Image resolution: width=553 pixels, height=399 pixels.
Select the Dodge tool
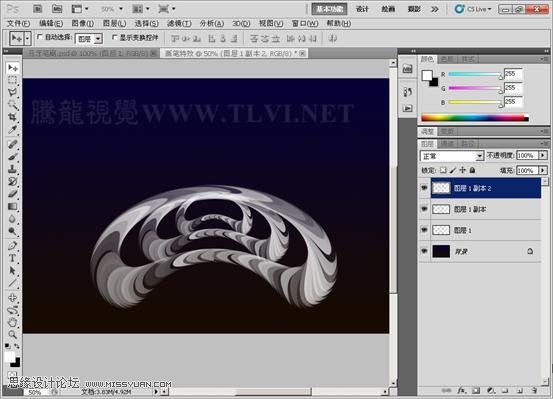click(x=13, y=231)
